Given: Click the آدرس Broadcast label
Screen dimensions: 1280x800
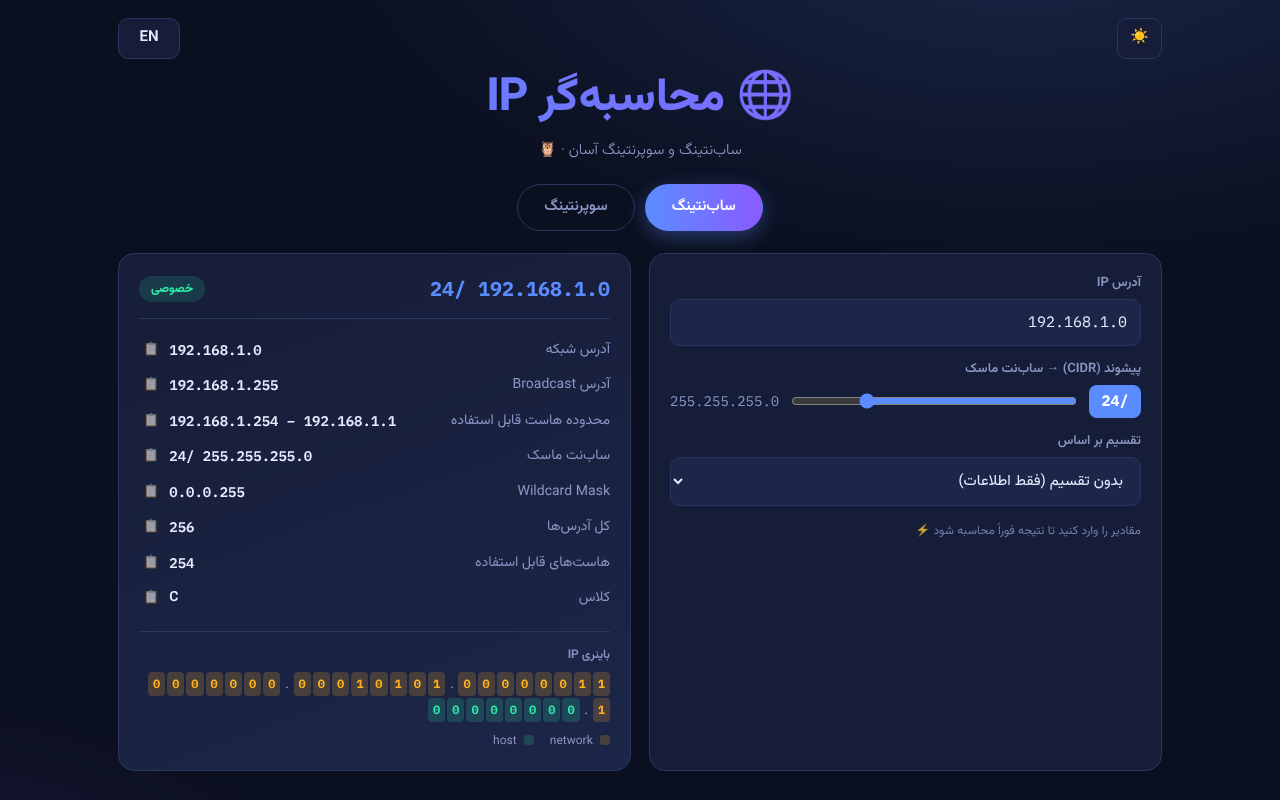Looking at the screenshot, I should point(561,384).
